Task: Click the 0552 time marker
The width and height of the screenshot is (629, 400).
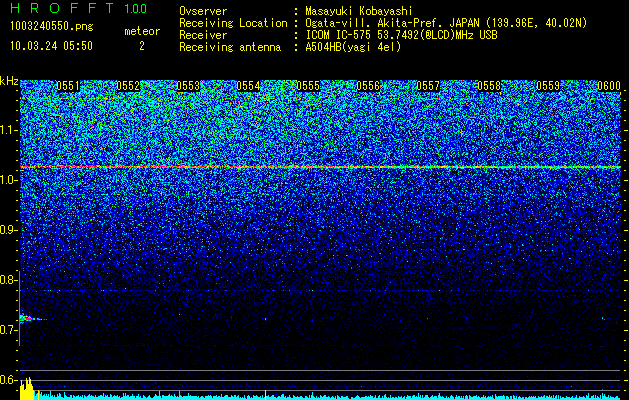Action: 128,86
